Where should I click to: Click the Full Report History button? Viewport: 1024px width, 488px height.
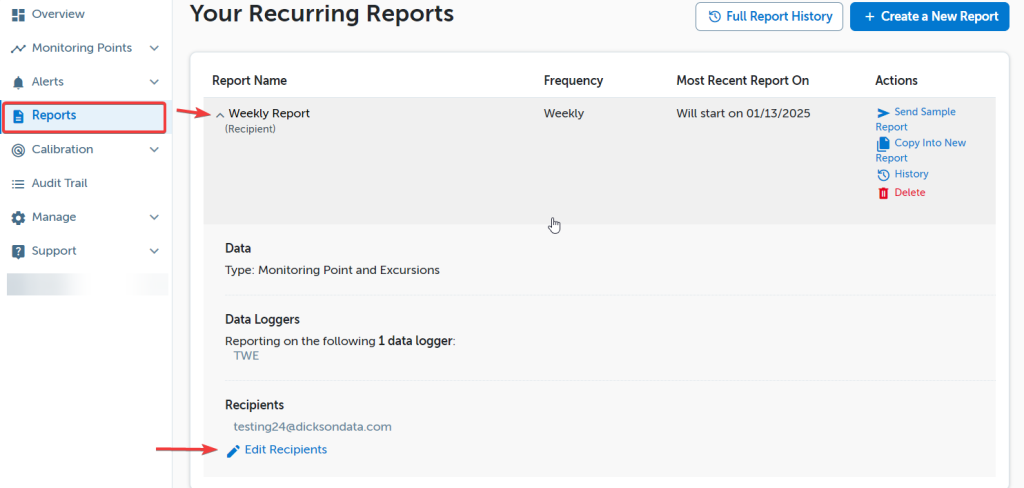pos(768,16)
